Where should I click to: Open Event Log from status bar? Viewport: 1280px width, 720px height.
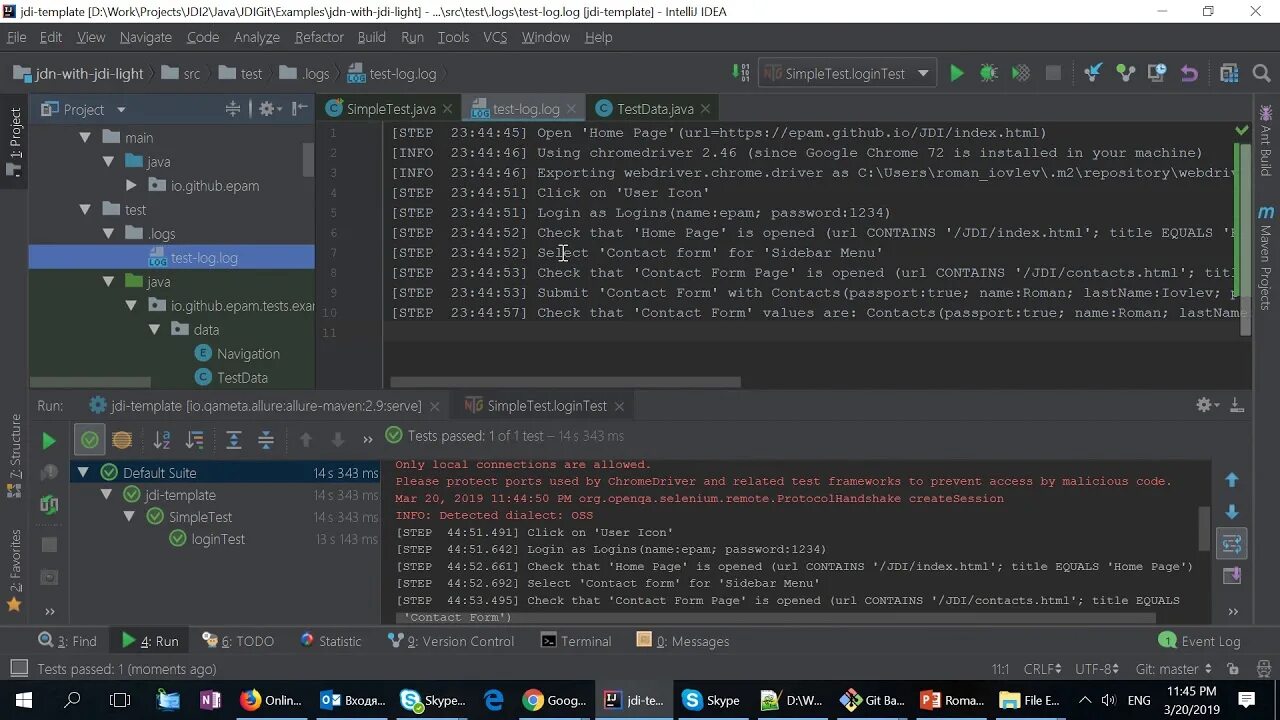[x=1200, y=641]
